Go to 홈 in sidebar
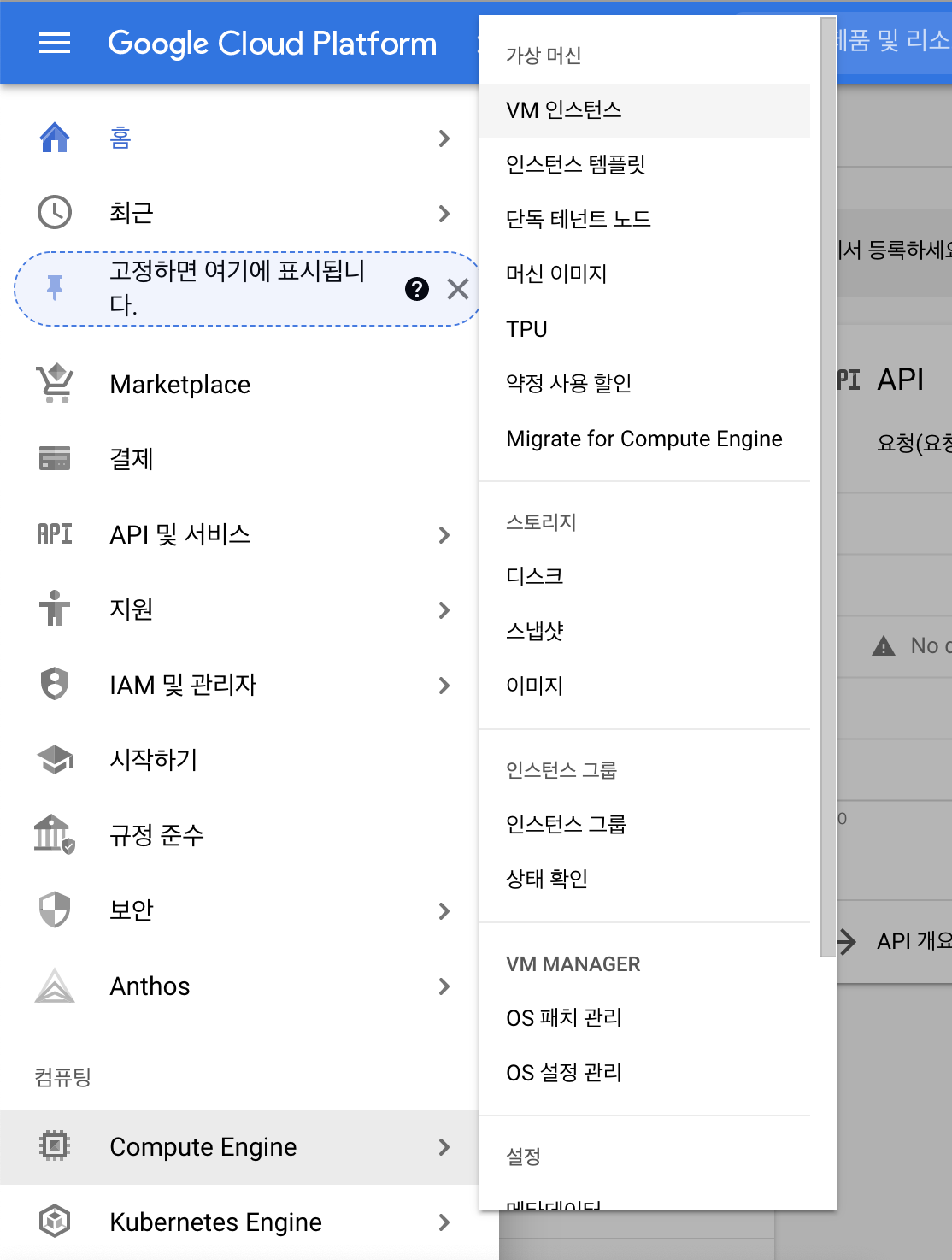Image resolution: width=952 pixels, height=1260 pixels. tap(120, 138)
